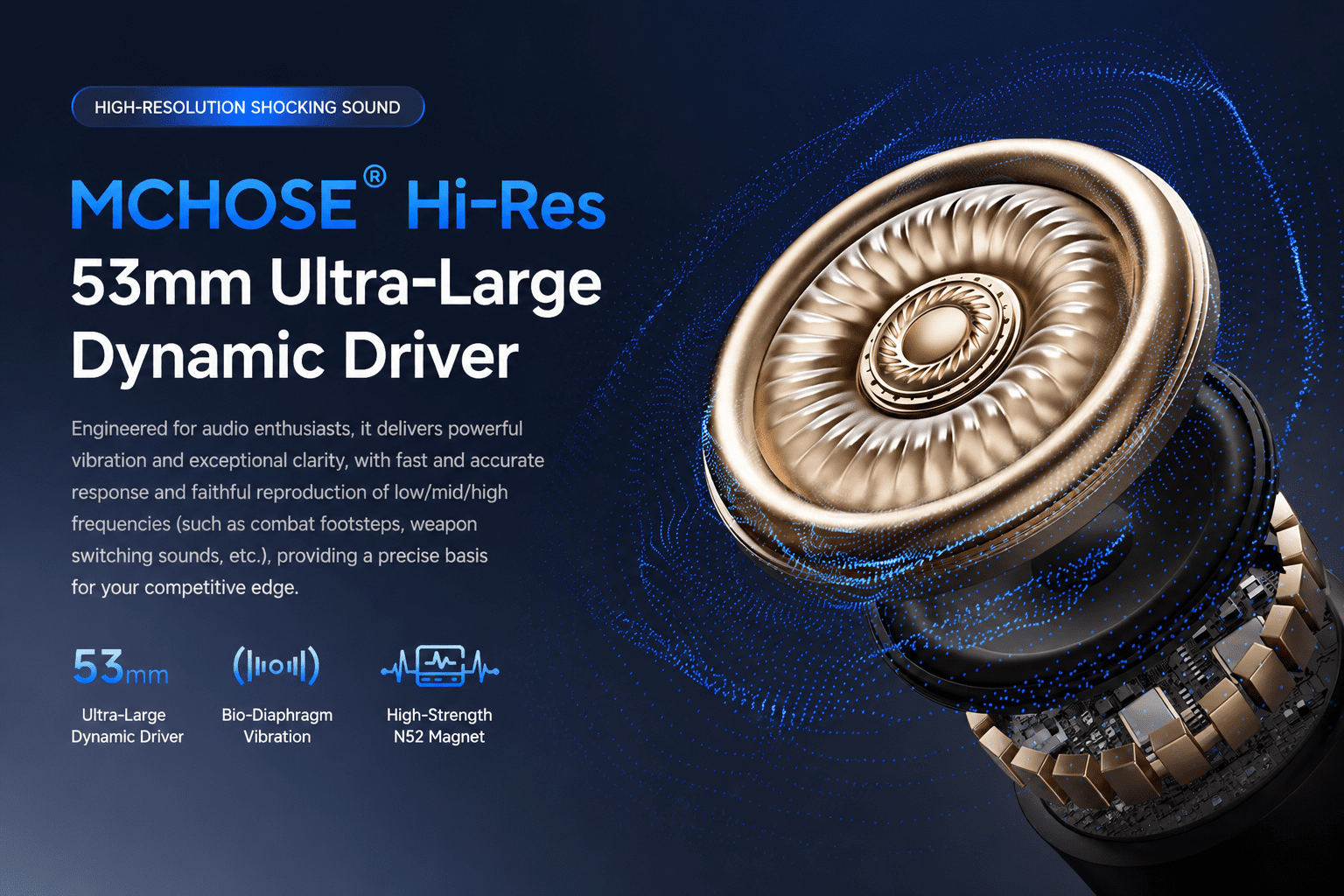This screenshot has width=1344, height=896.
Task: Click the 'Engineered for audio enthusiasts' paragraph line
Action: [297, 429]
